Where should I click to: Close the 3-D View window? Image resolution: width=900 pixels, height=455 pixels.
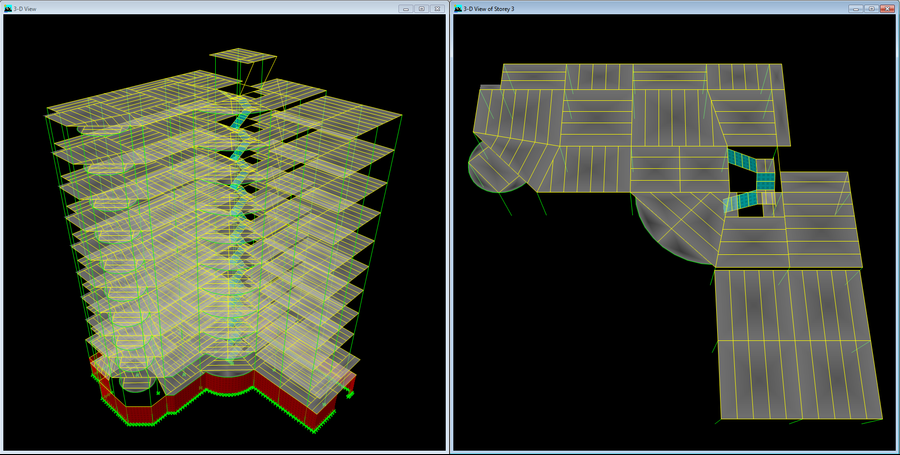(437, 8)
